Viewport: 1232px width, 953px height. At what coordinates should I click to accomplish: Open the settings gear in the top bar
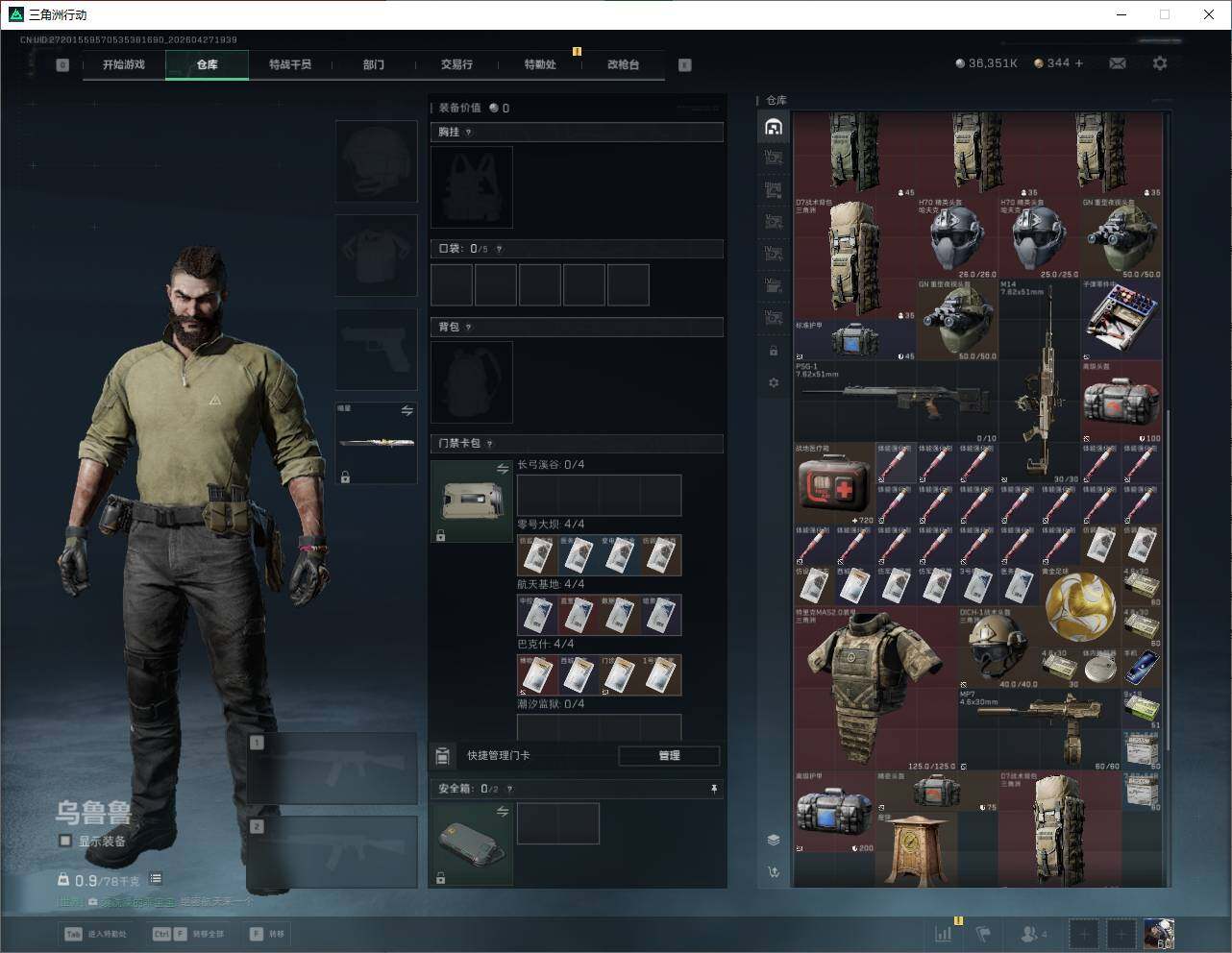click(1160, 63)
